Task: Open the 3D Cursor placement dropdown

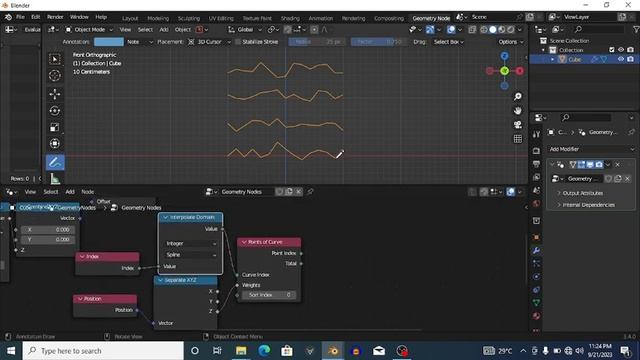Action: 210,42
